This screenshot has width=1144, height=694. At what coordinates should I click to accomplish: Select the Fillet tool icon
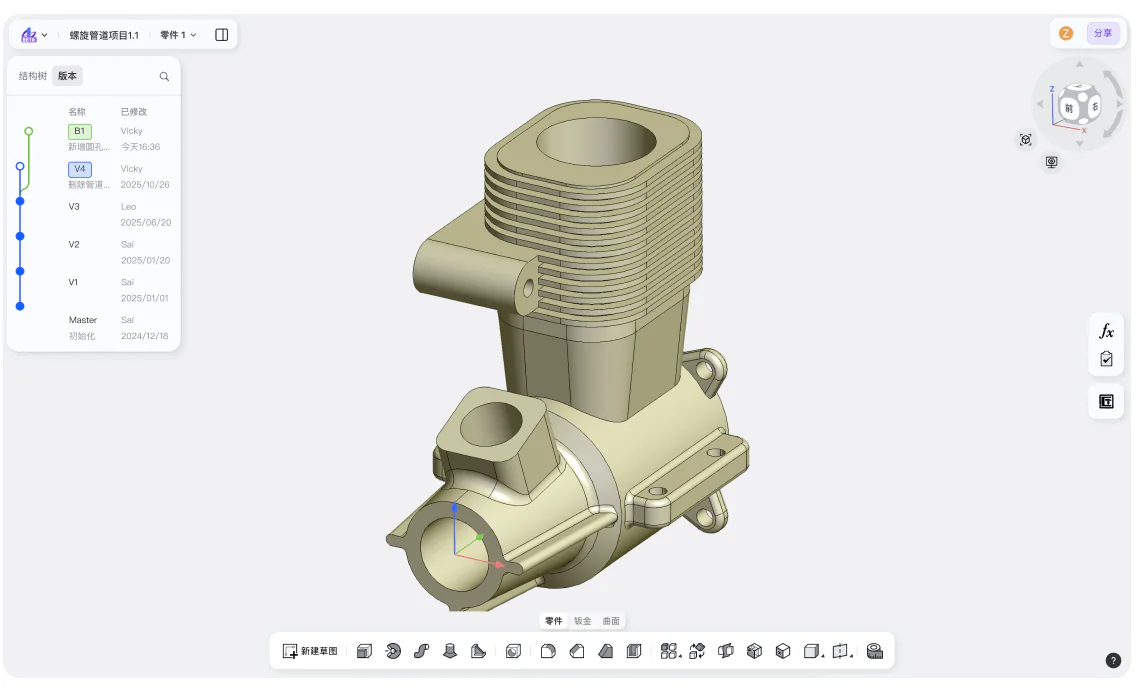[x=548, y=651]
